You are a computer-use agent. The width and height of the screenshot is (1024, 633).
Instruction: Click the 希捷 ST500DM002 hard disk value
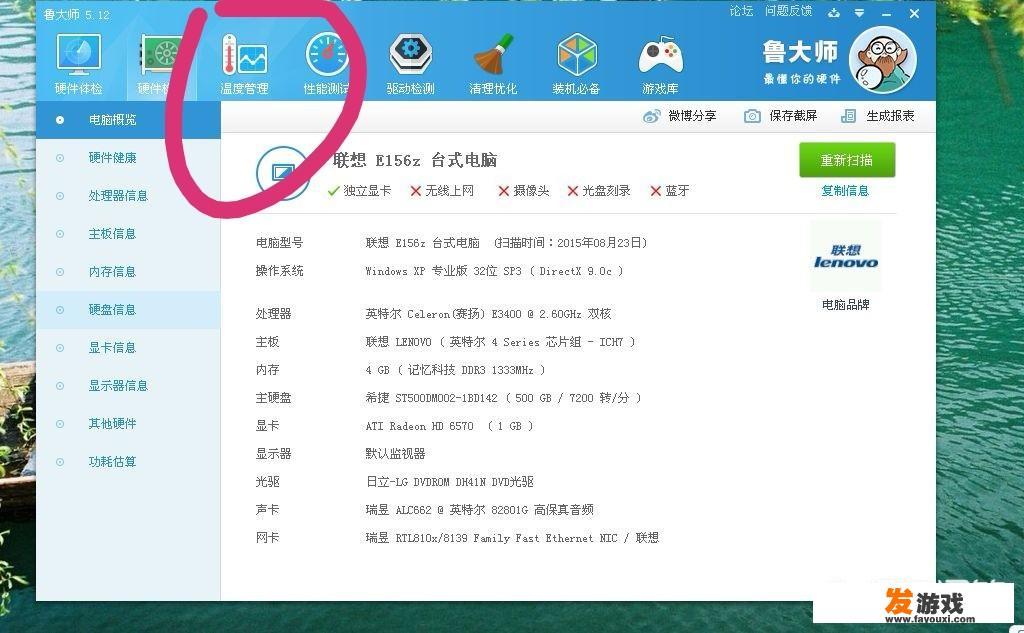(503, 398)
